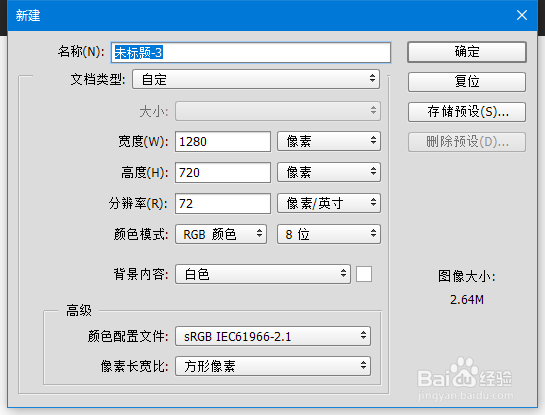Click the 新建 dialog title
Screen dimensions: 545x415
(28, 15)
